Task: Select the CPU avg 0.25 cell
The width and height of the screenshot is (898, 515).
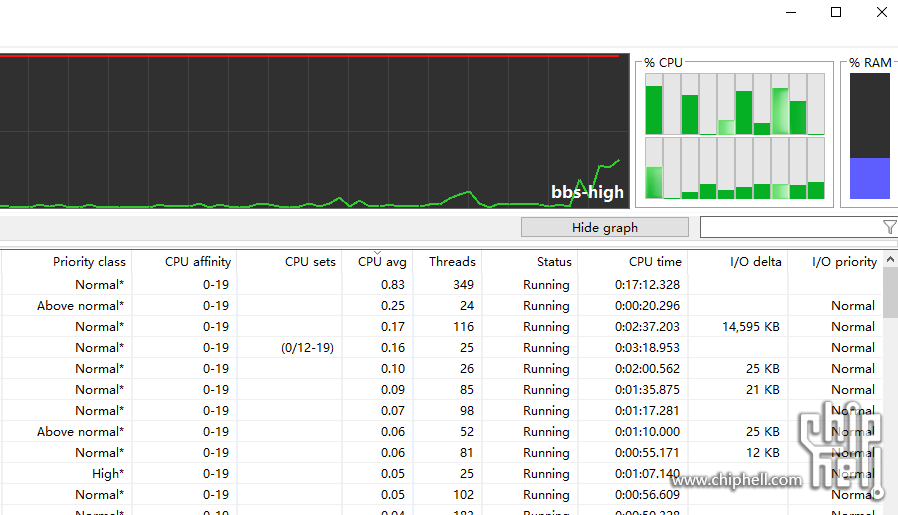Action: 393,306
